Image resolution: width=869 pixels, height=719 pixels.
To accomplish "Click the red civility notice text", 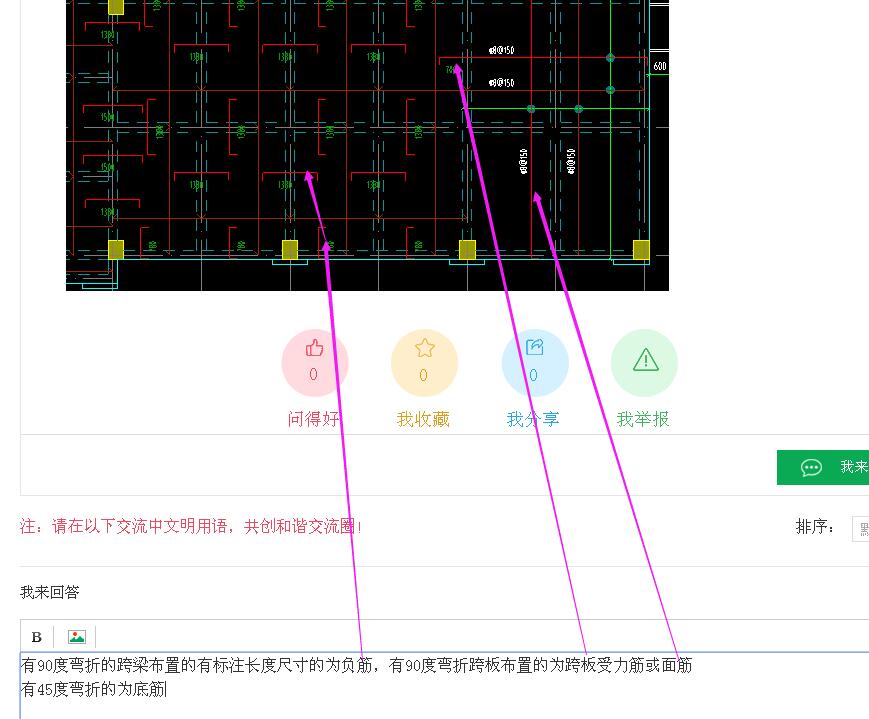I will coord(190,528).
